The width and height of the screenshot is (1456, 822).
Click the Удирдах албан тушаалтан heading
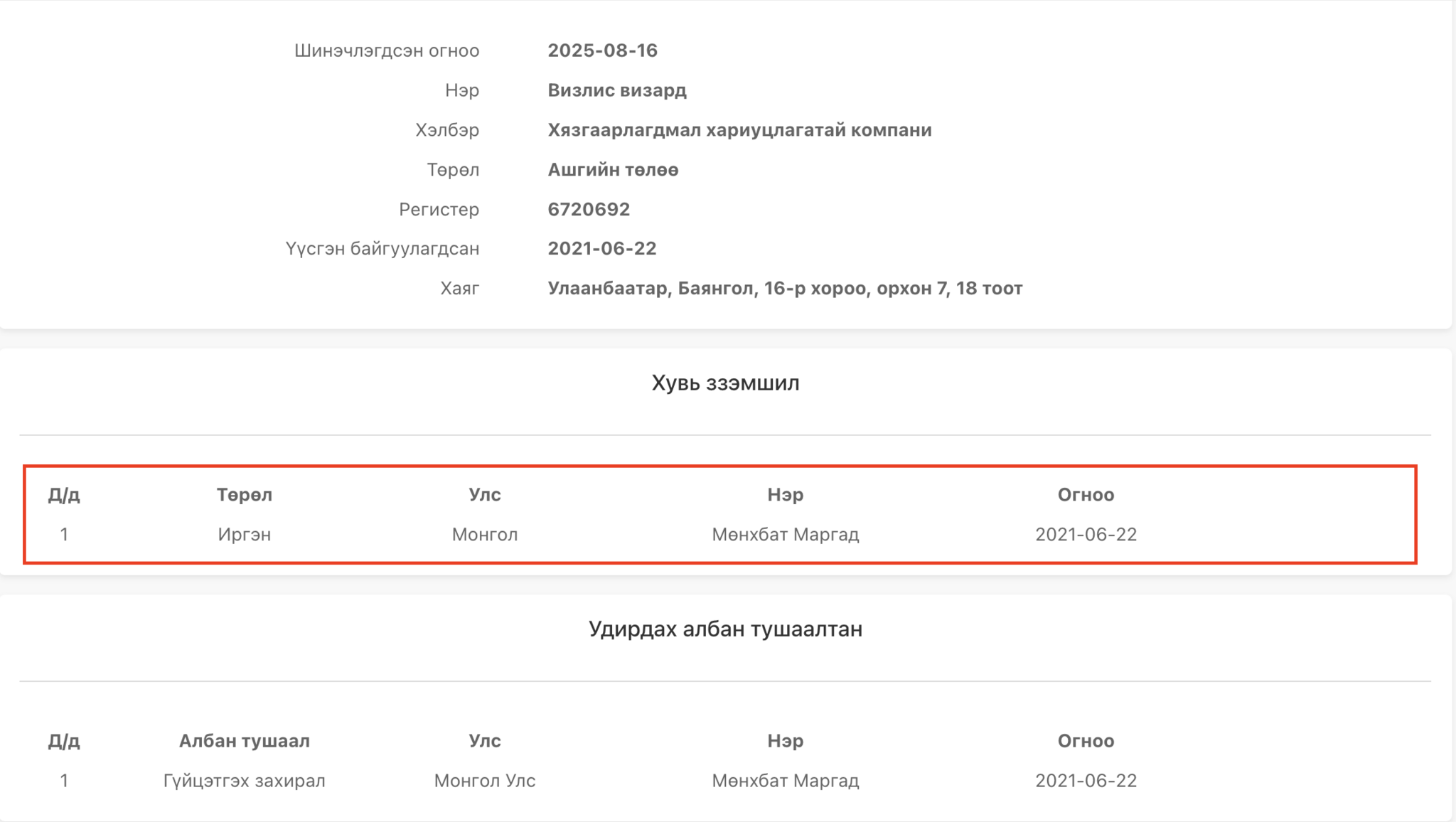point(725,629)
